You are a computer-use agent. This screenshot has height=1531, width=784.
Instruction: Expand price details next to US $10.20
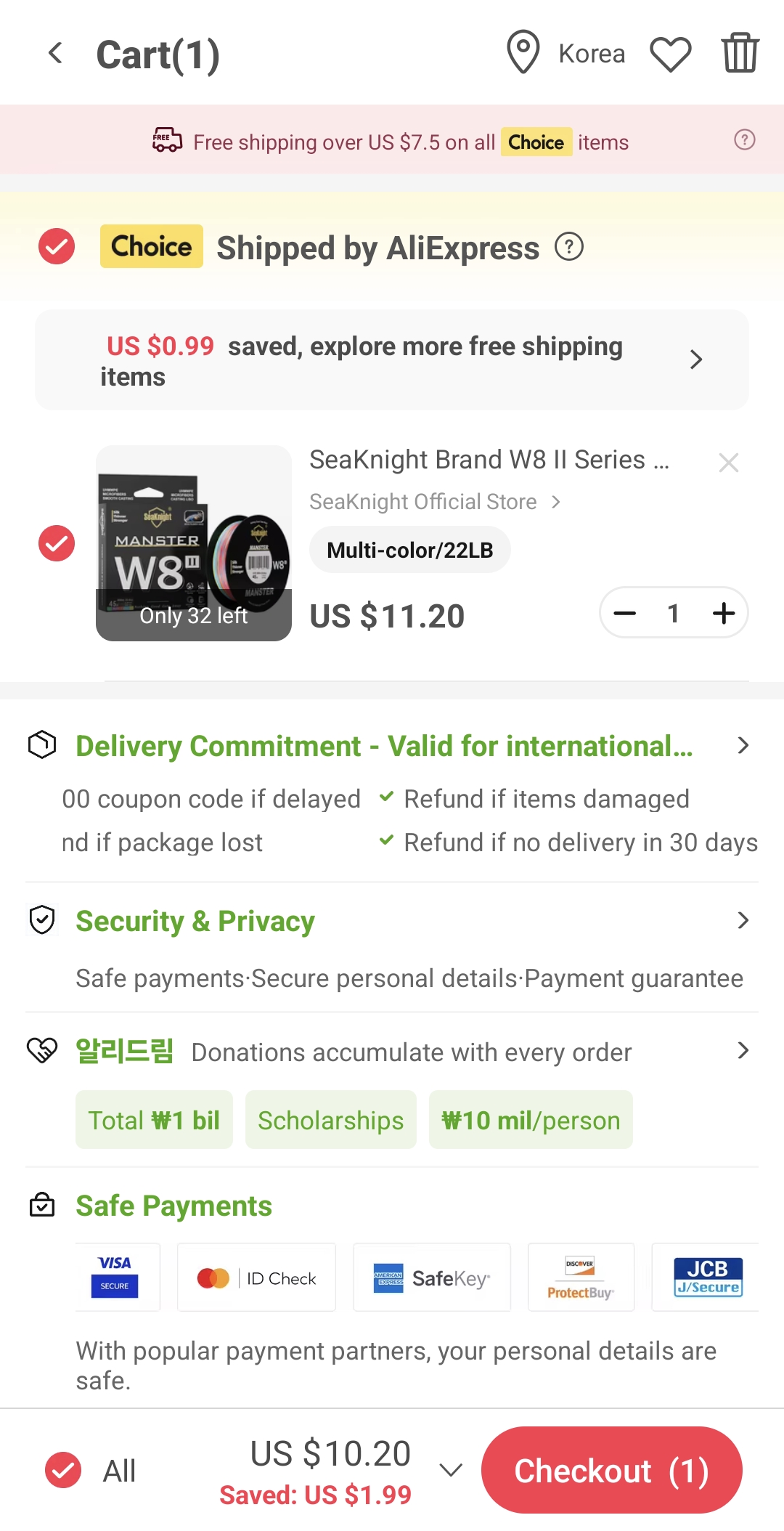451,1471
